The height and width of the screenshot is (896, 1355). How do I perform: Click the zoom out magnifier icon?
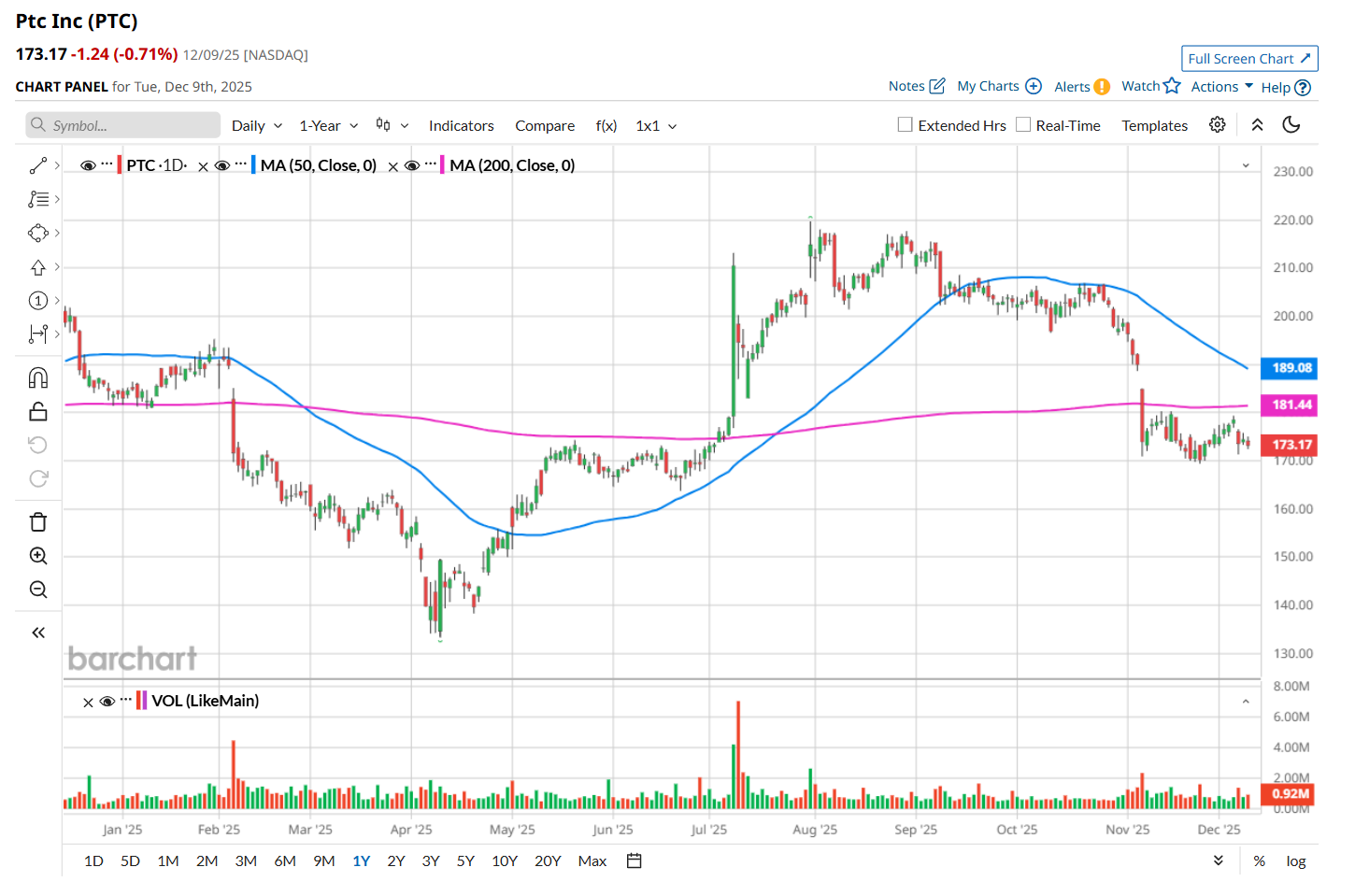(x=38, y=590)
